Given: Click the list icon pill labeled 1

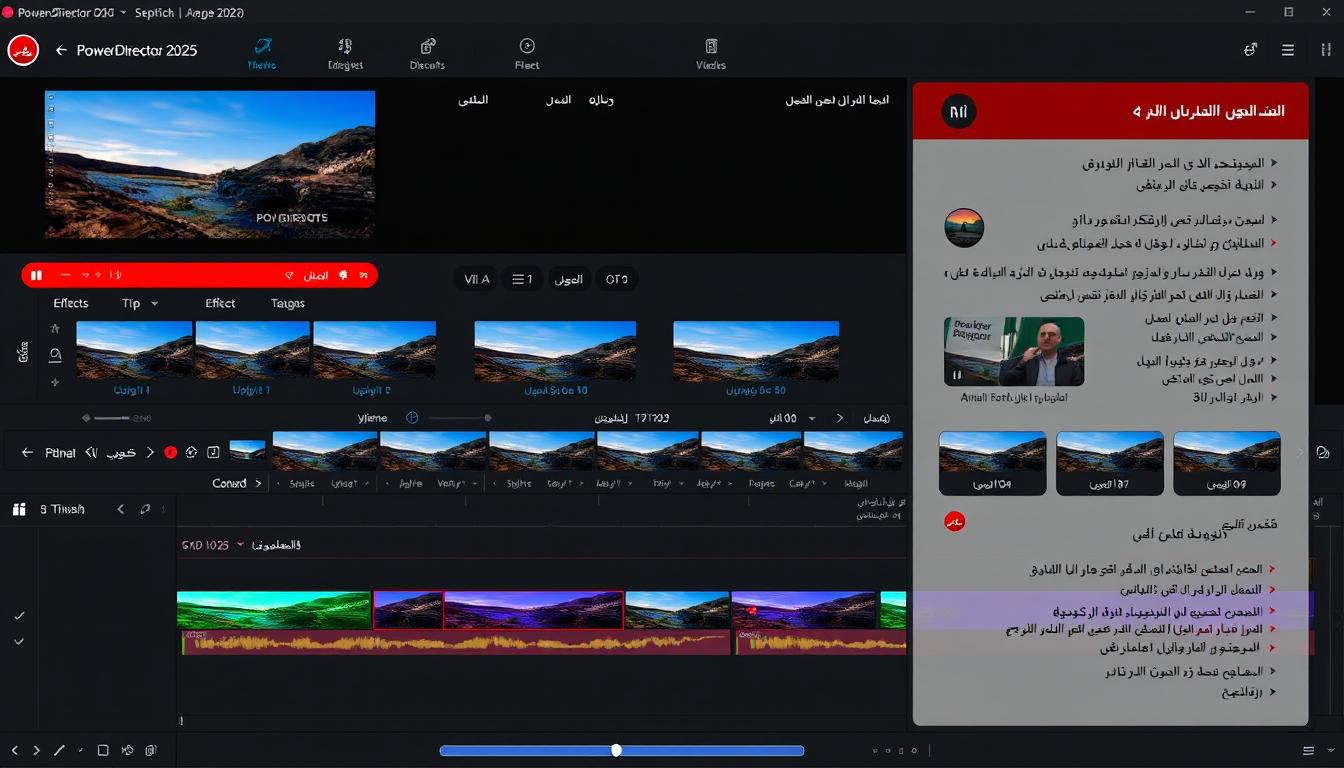Looking at the screenshot, I should [522, 279].
